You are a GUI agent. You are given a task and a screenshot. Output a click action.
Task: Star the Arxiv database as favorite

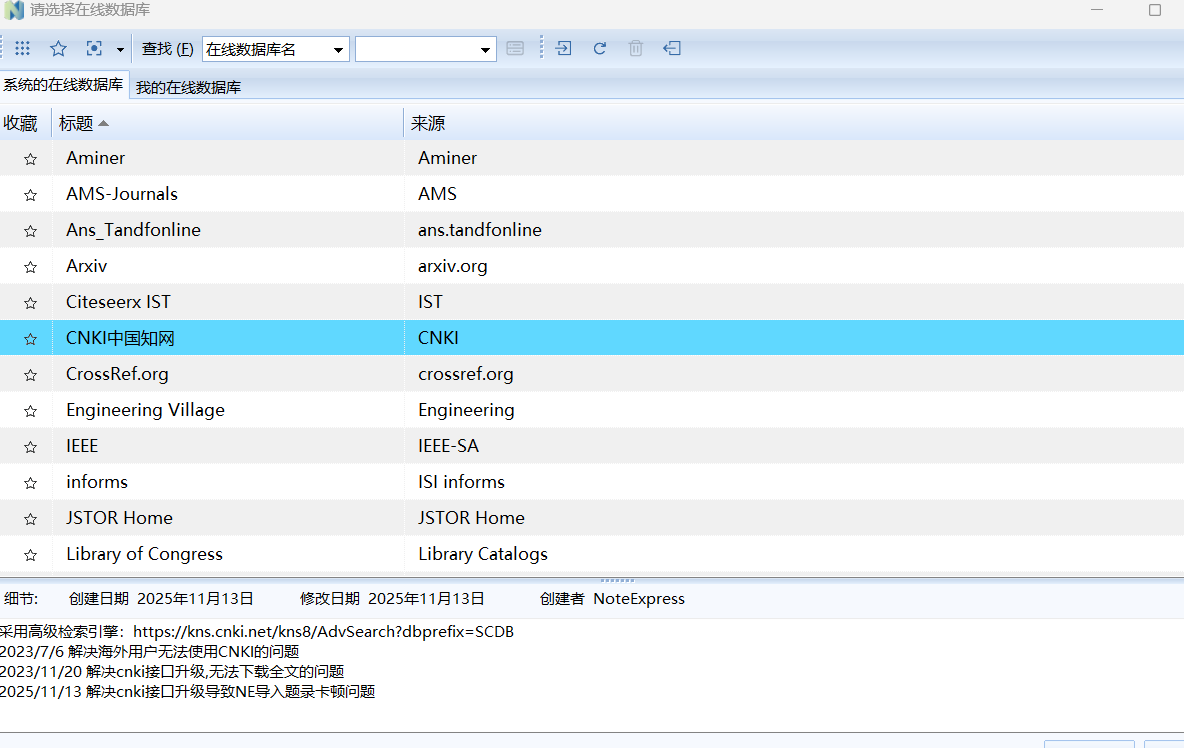pyautogui.click(x=29, y=267)
